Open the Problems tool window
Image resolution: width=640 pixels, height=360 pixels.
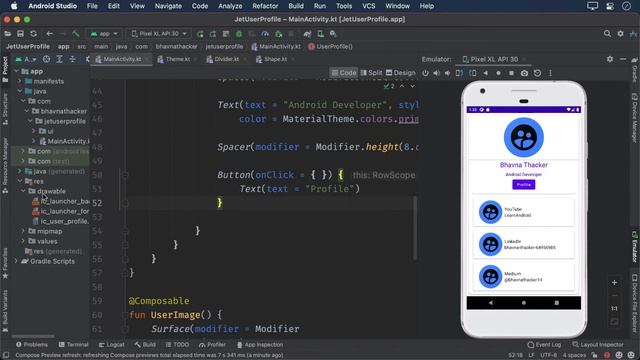(32, 344)
